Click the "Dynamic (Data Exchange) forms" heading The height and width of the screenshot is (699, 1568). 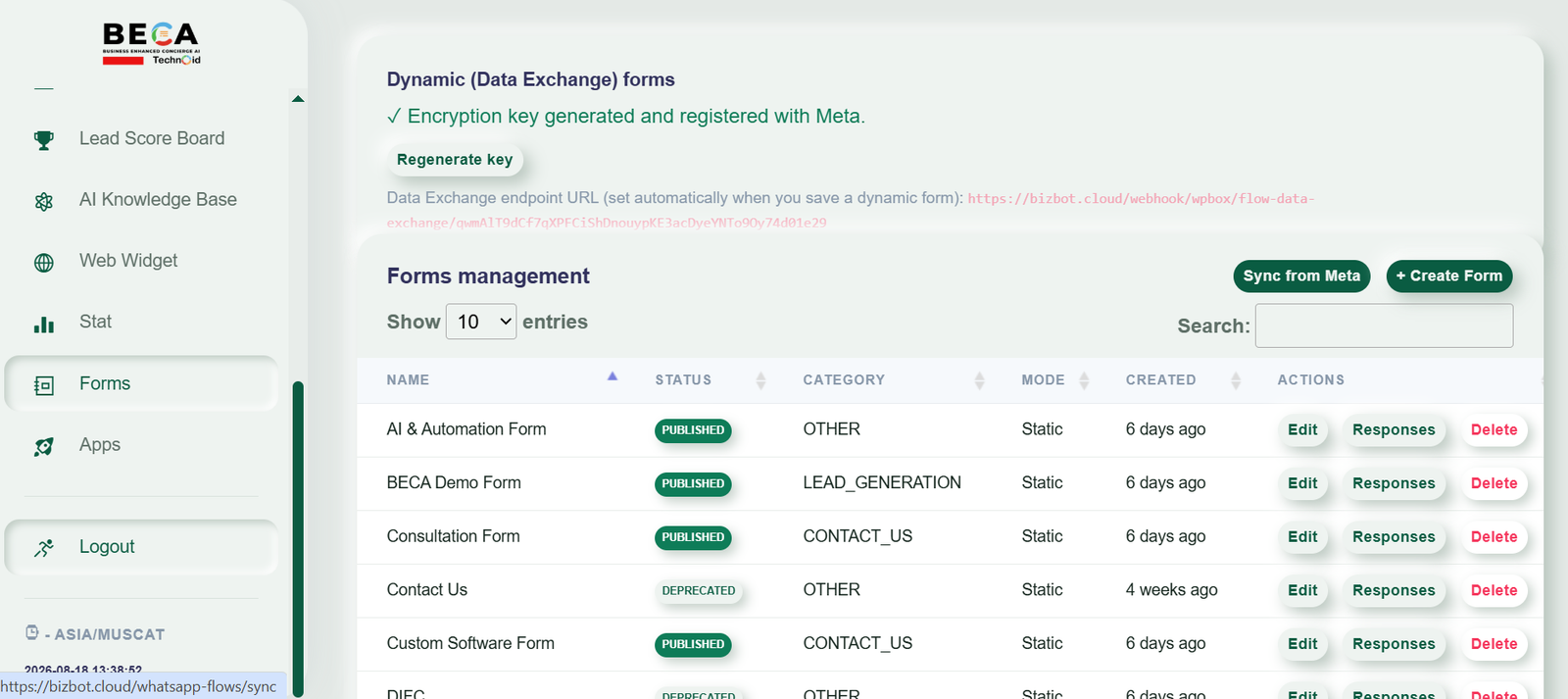pos(530,79)
